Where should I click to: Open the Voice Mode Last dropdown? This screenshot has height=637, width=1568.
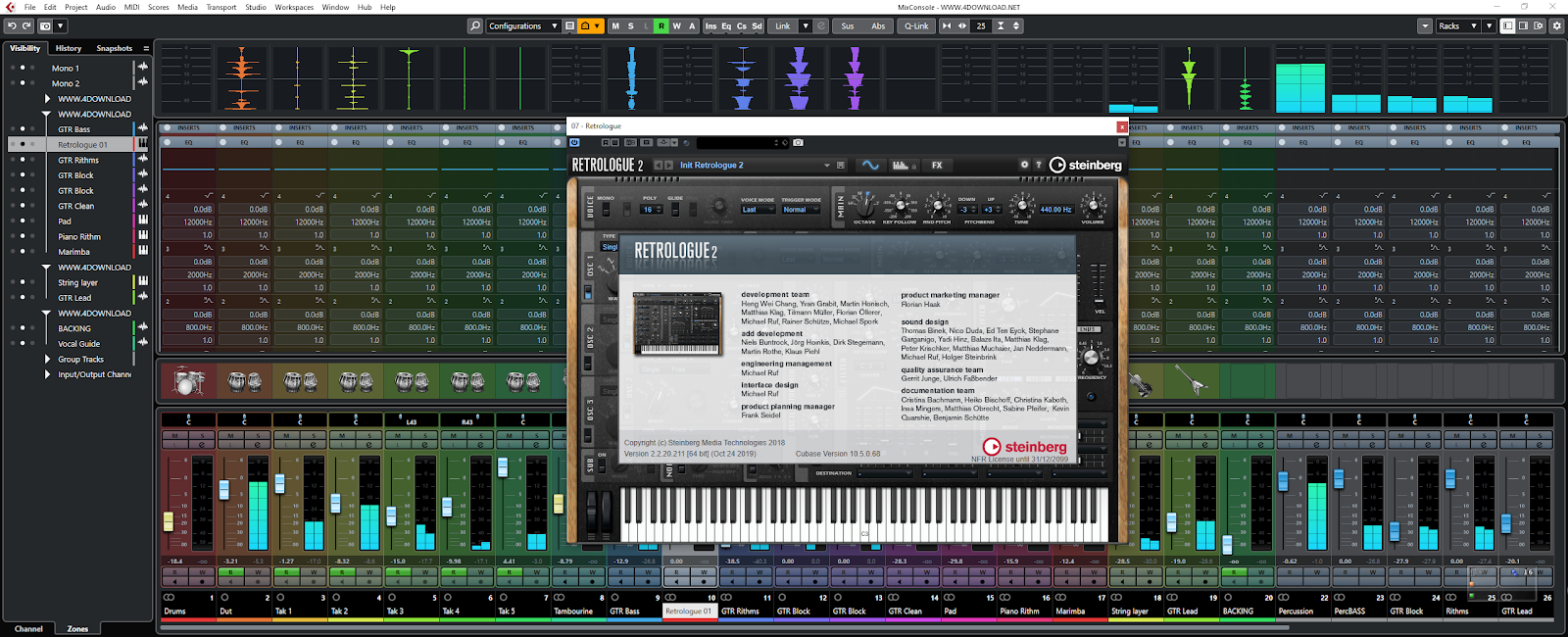(x=758, y=210)
